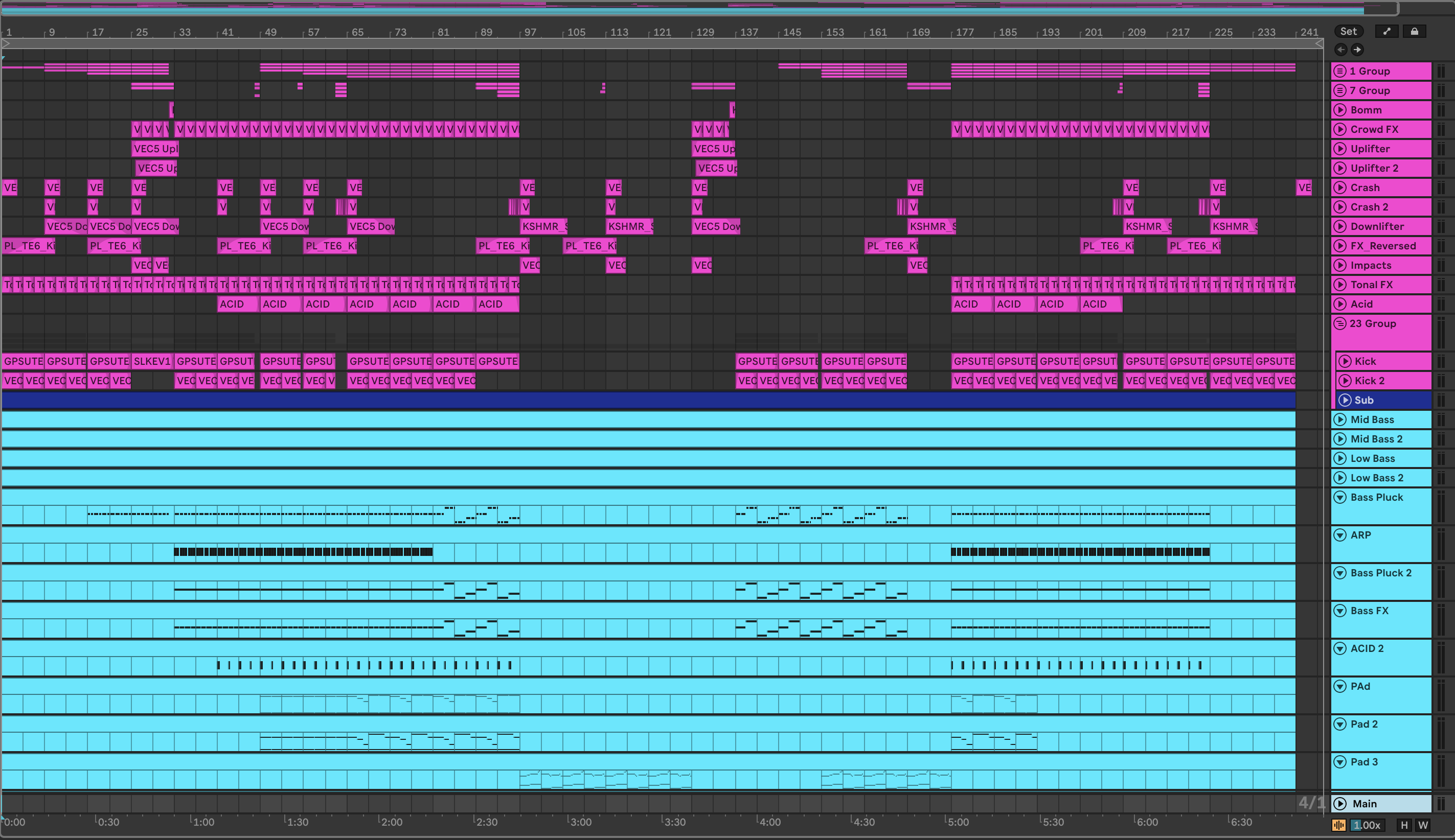Toggle the automation lock icon
The width and height of the screenshot is (1455, 840).
[x=1414, y=31]
